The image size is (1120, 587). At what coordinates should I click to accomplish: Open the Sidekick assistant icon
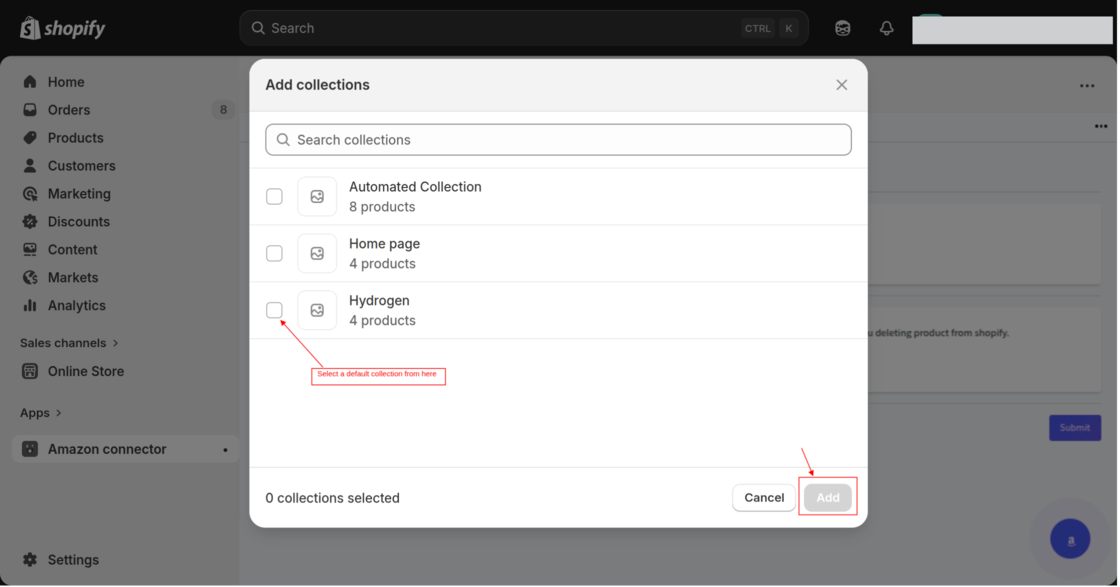843,28
